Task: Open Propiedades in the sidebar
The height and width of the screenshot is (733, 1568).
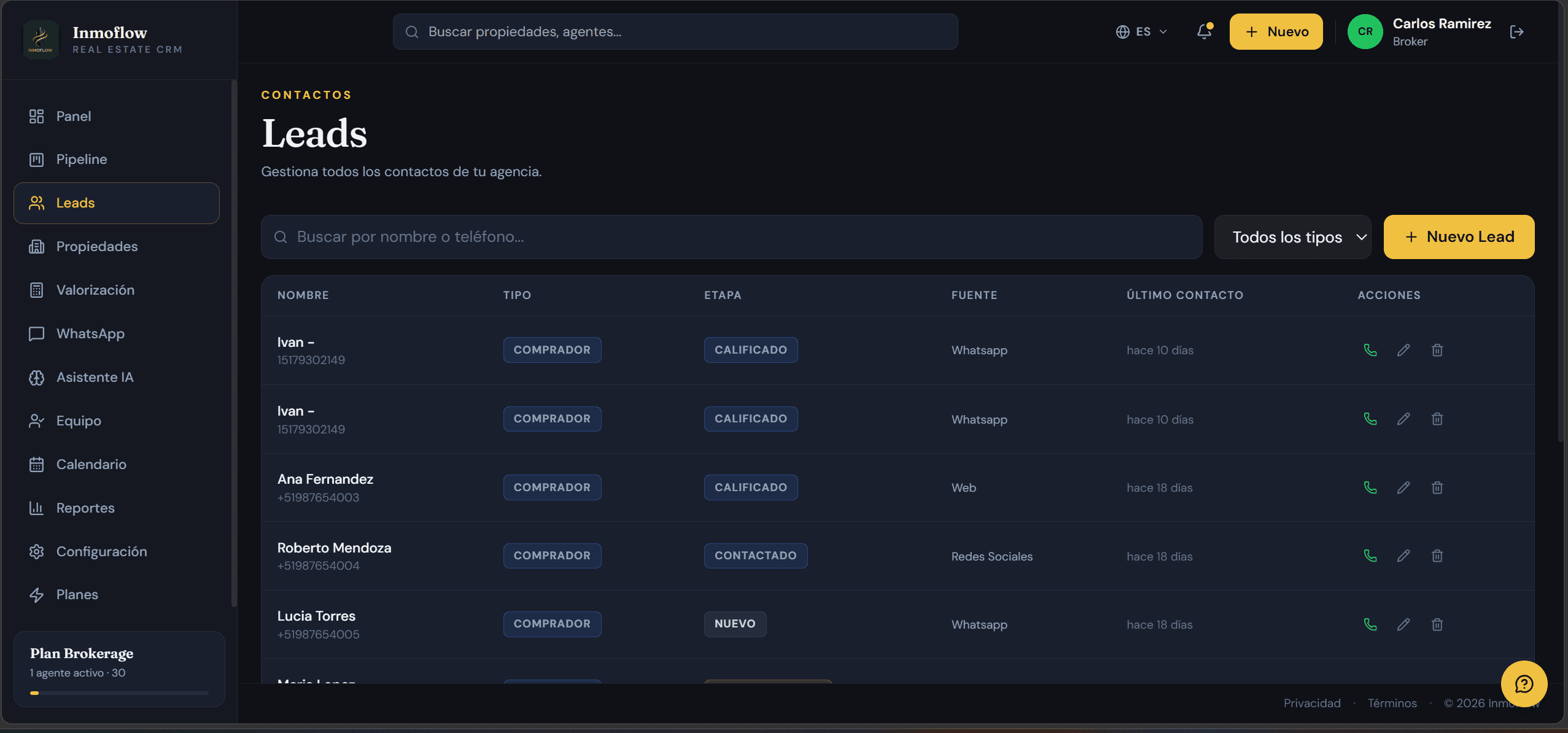Action: [117, 247]
